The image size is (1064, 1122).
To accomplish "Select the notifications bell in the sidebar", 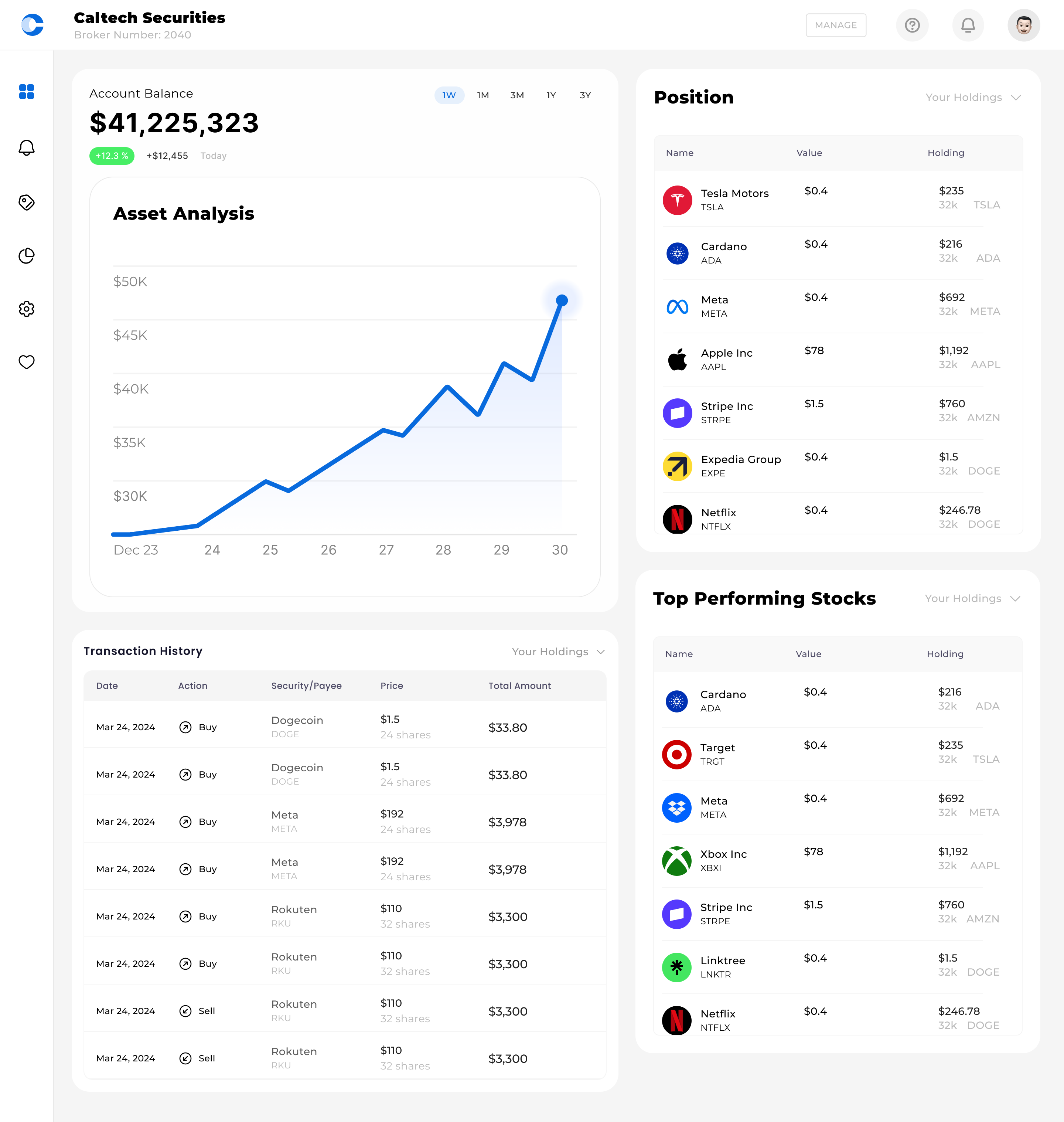I will [27, 148].
